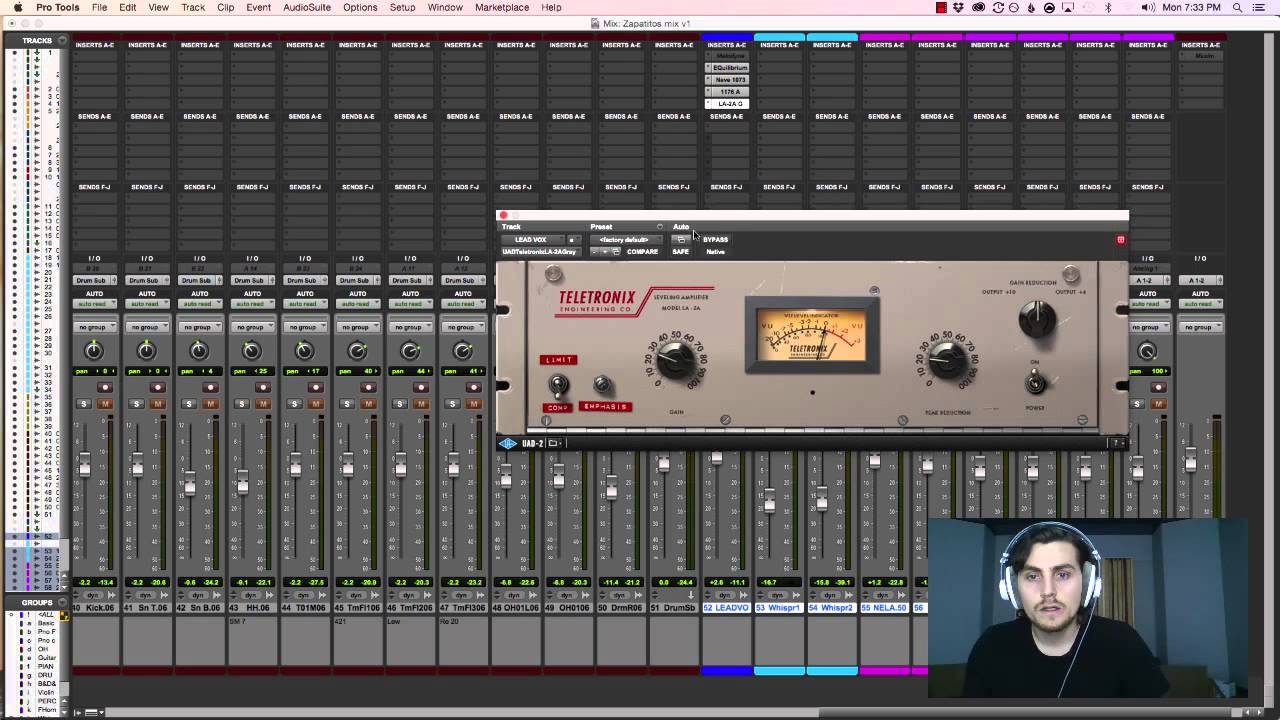
Task: Adjust the Emphasis screw control
Action: [x=602, y=385]
